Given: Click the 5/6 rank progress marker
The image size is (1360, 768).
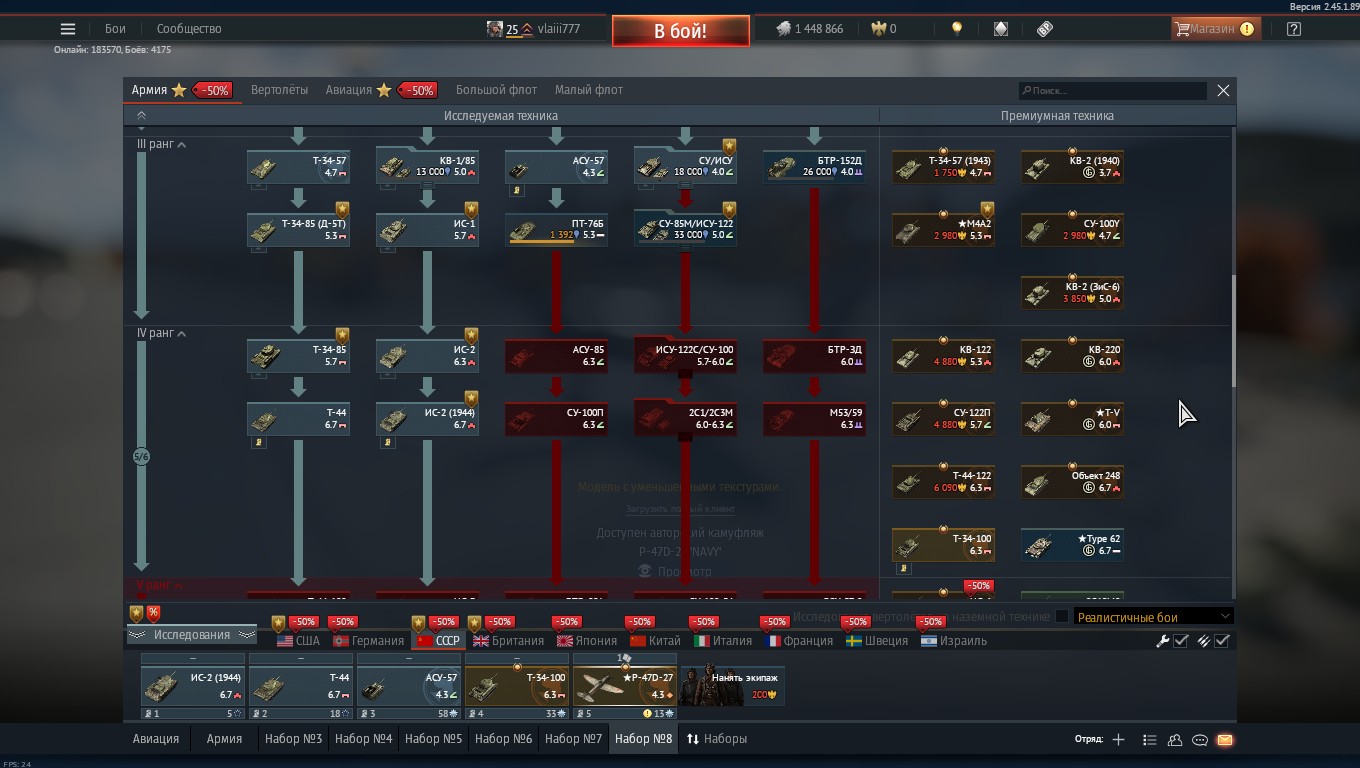Looking at the screenshot, I should coord(141,457).
